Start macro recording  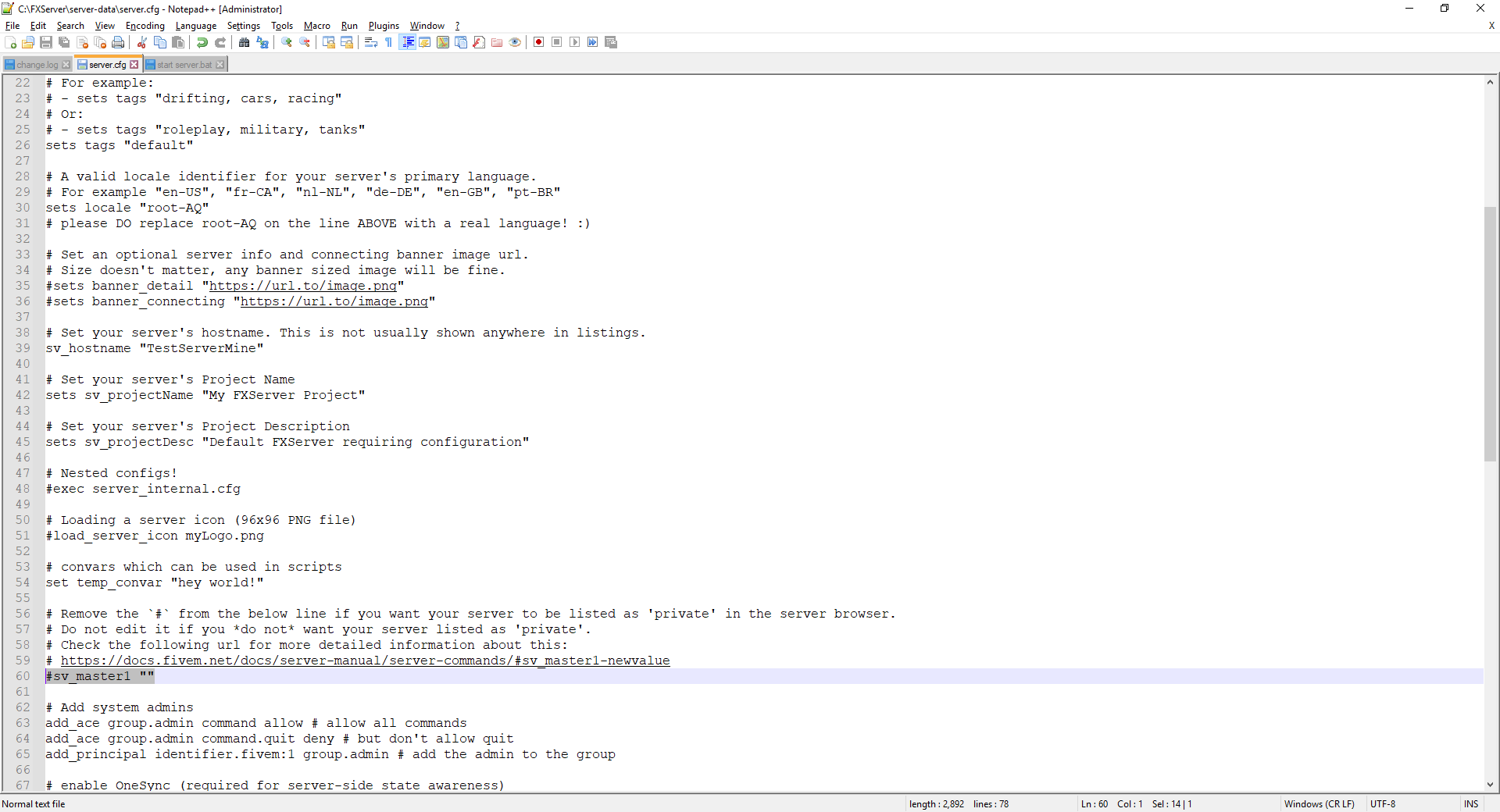[x=539, y=43]
